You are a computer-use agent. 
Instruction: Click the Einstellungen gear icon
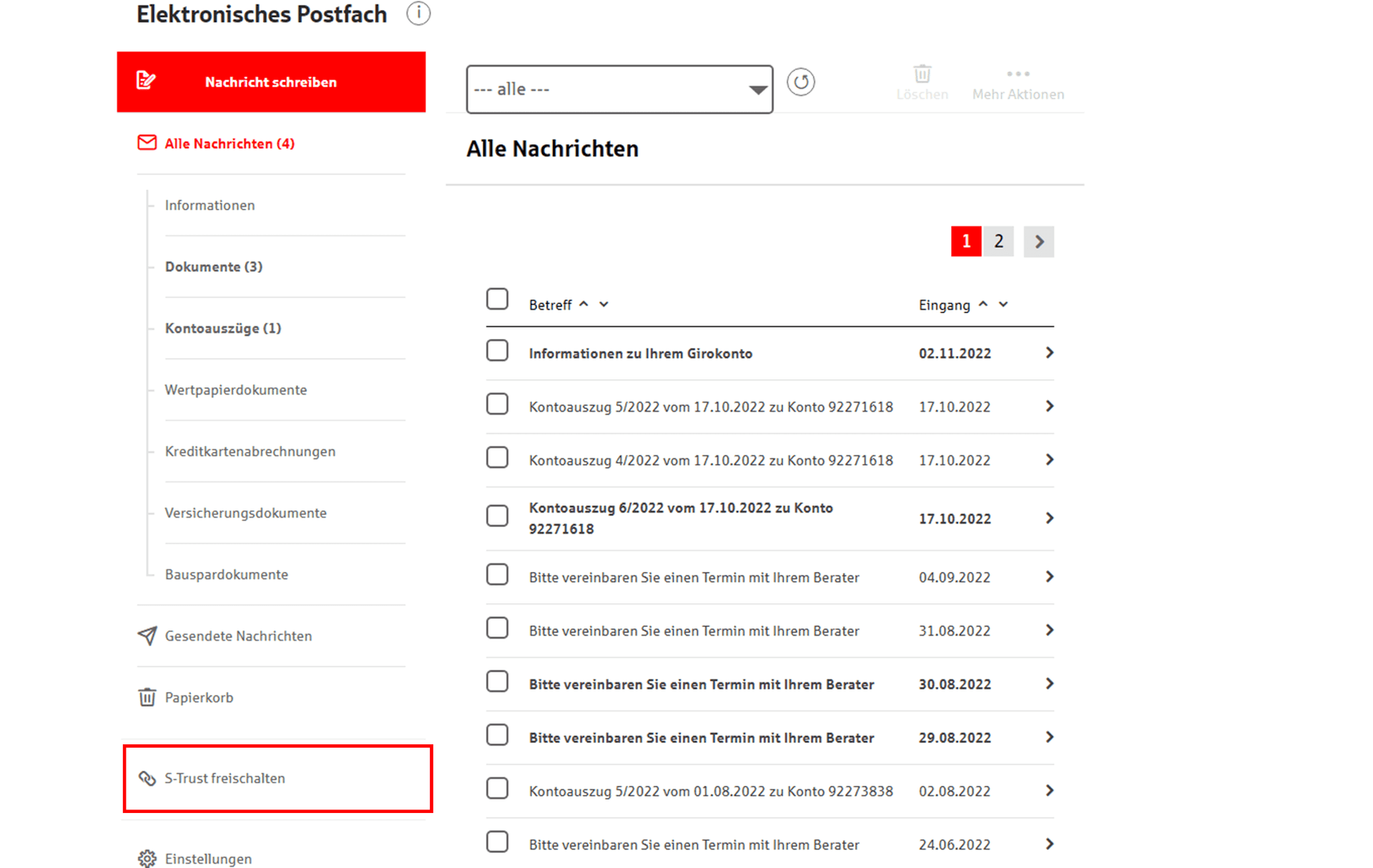pyautogui.click(x=147, y=858)
